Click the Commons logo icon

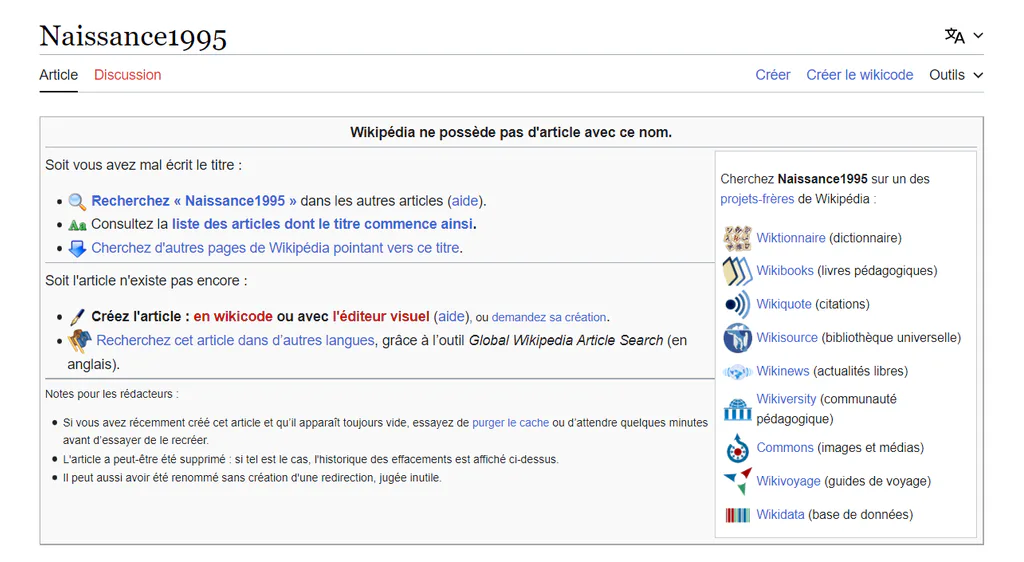coord(737,448)
